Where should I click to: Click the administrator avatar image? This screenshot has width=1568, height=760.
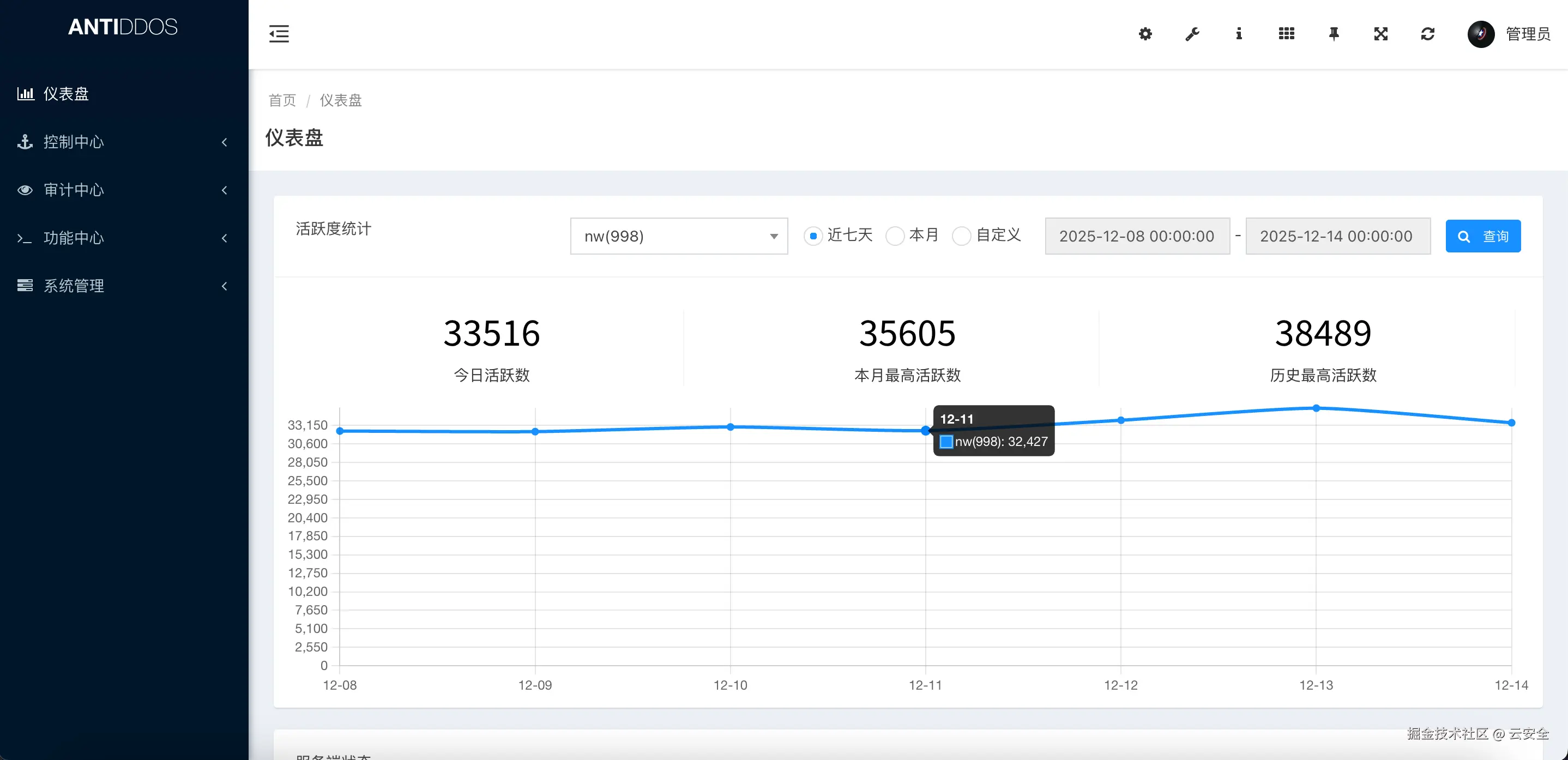point(1480,34)
